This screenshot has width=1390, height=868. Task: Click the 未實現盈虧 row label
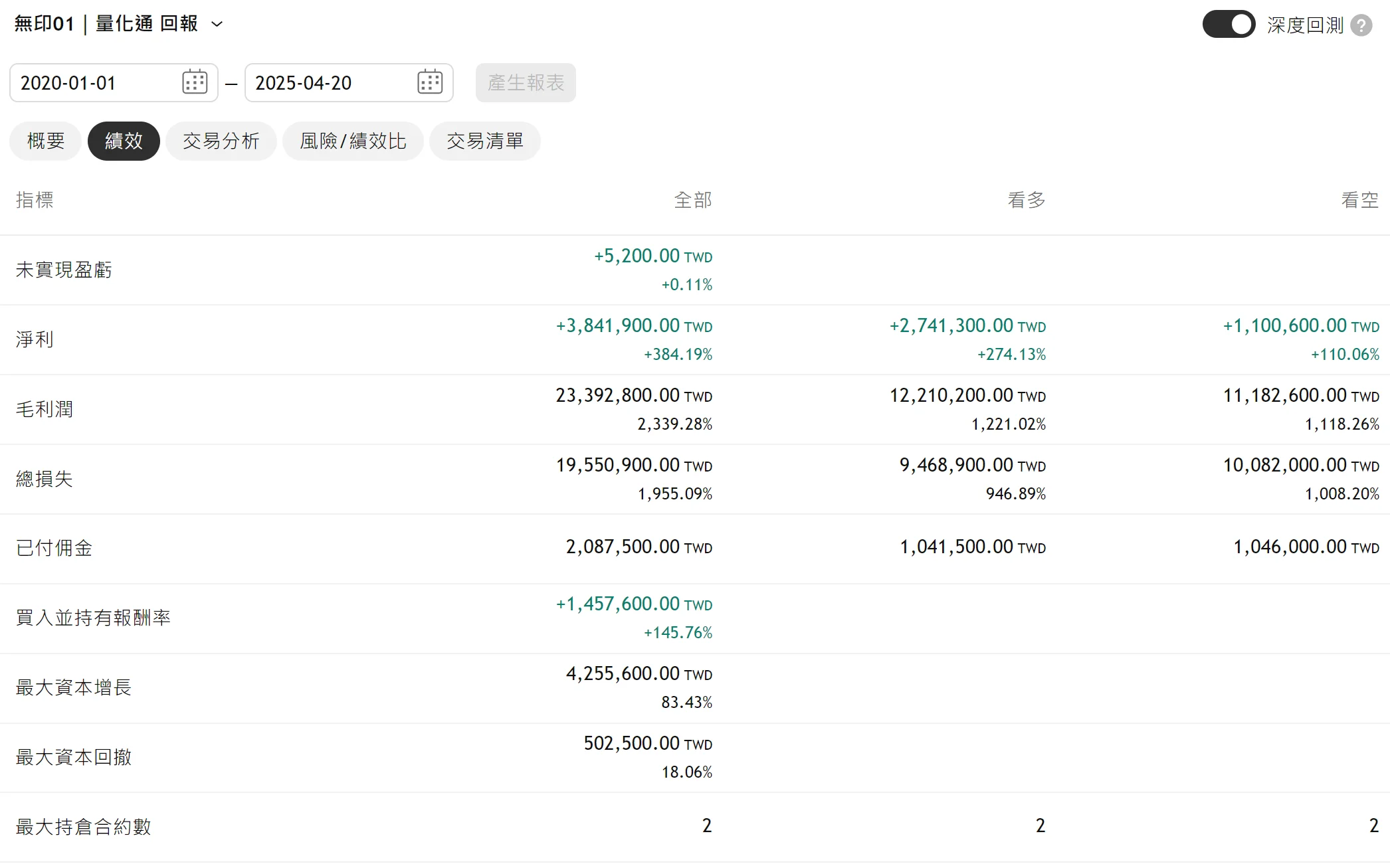click(64, 270)
